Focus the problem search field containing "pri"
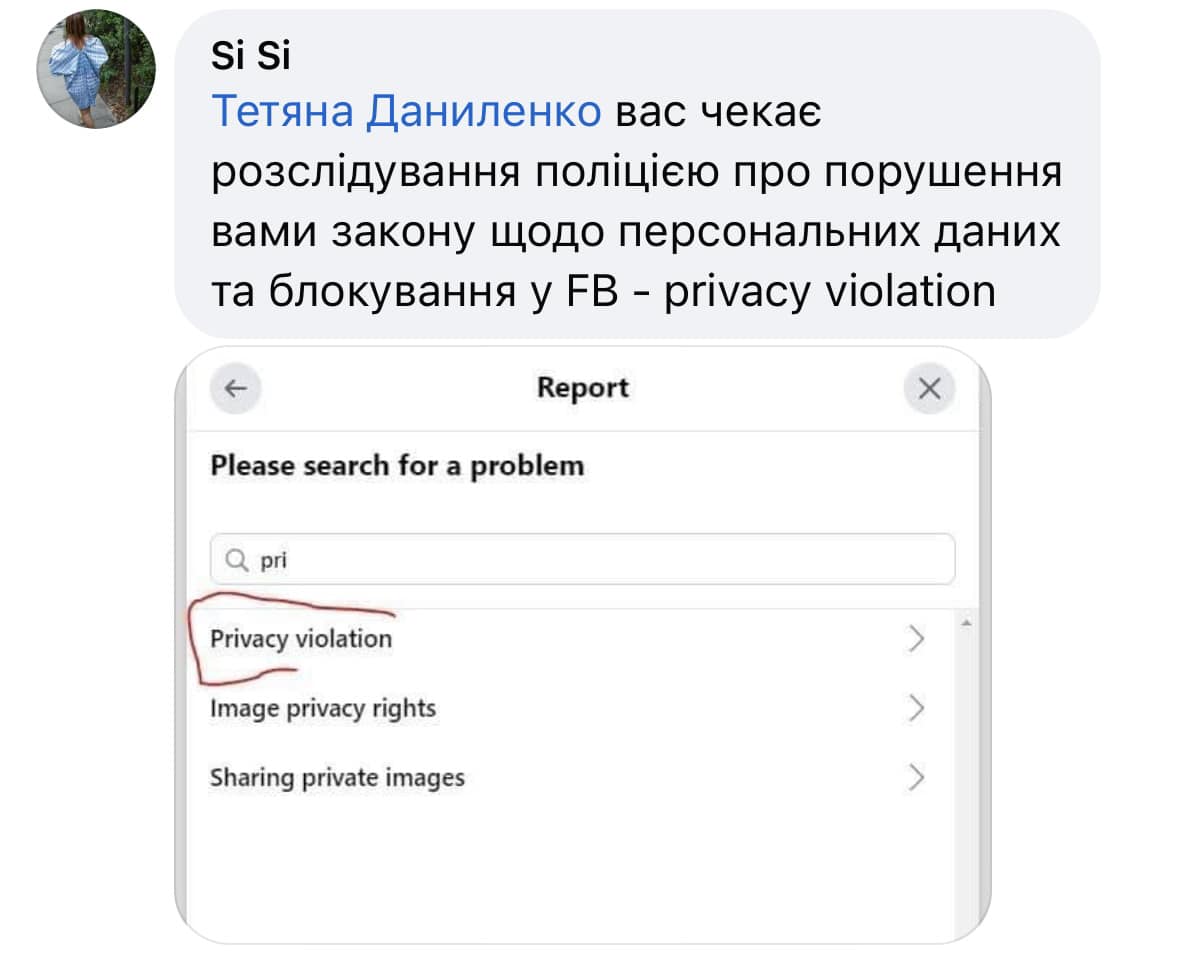Screen dimensions: 1179x963 [600, 561]
